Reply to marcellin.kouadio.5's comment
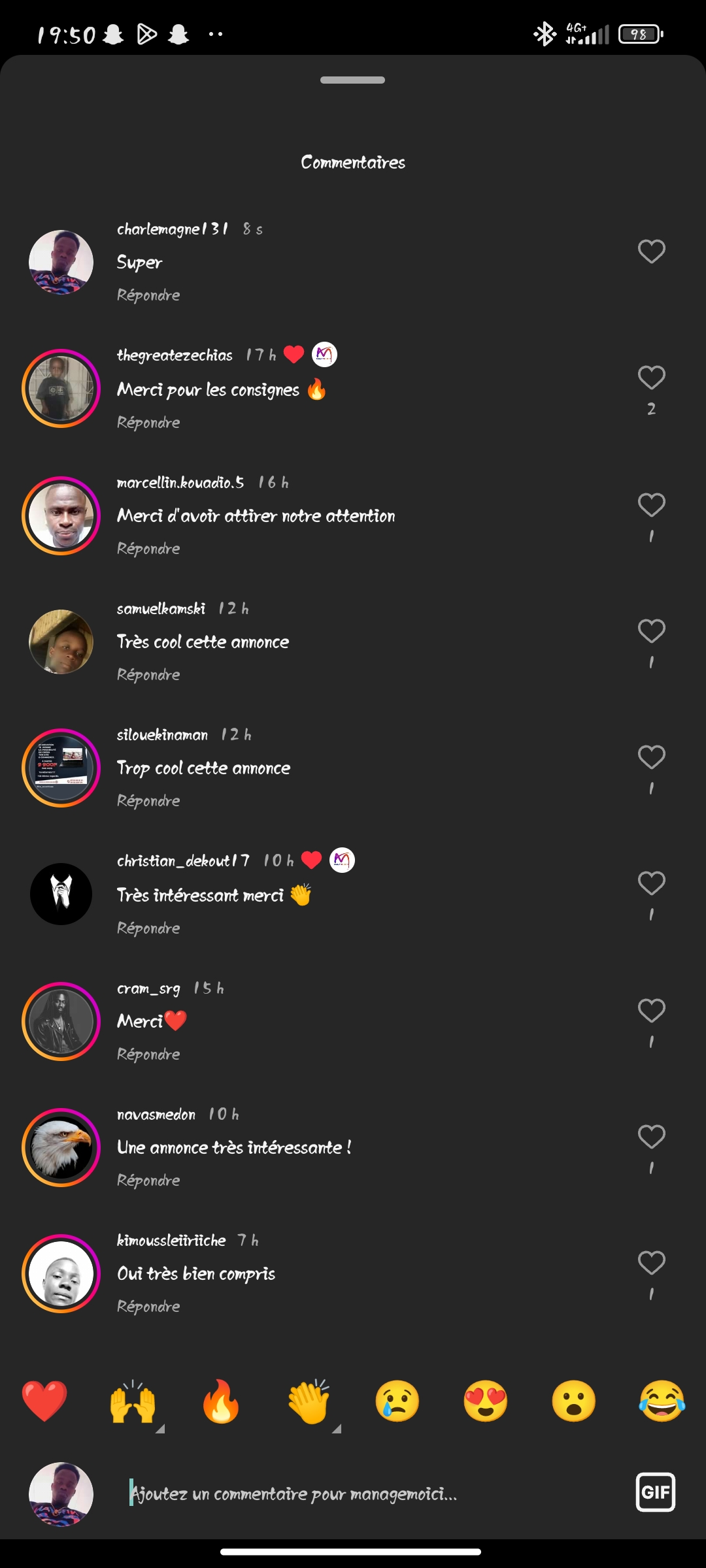Screen dimensions: 706x1568 tap(148, 549)
